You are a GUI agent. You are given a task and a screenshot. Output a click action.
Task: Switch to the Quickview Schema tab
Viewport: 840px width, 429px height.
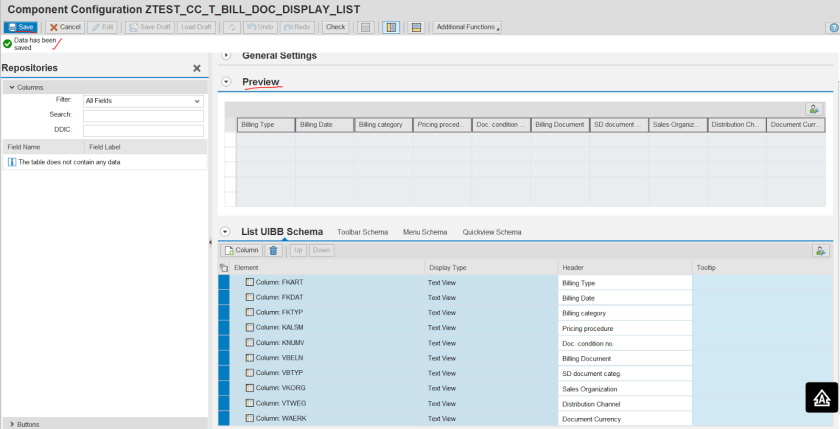492,232
